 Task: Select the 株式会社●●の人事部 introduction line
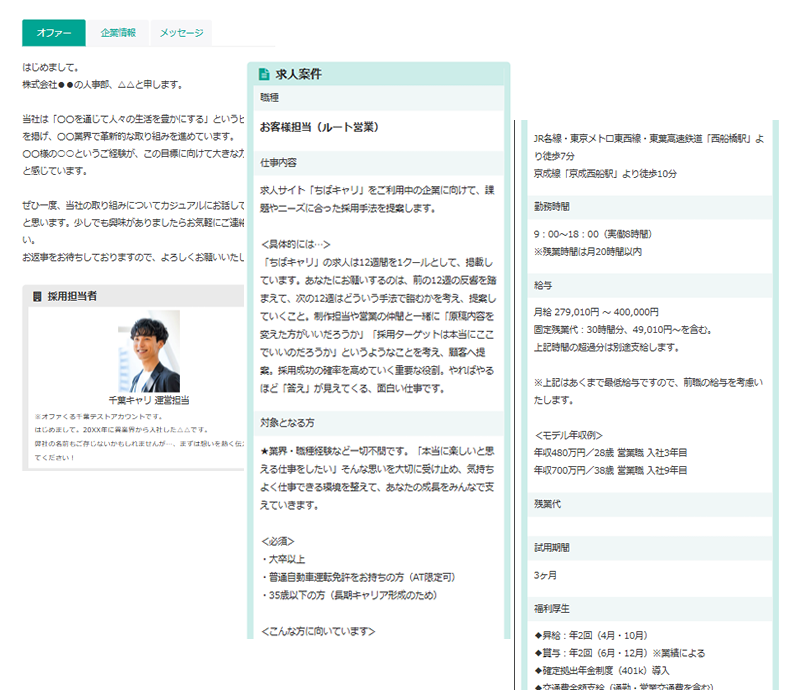pyautogui.click(x=103, y=85)
